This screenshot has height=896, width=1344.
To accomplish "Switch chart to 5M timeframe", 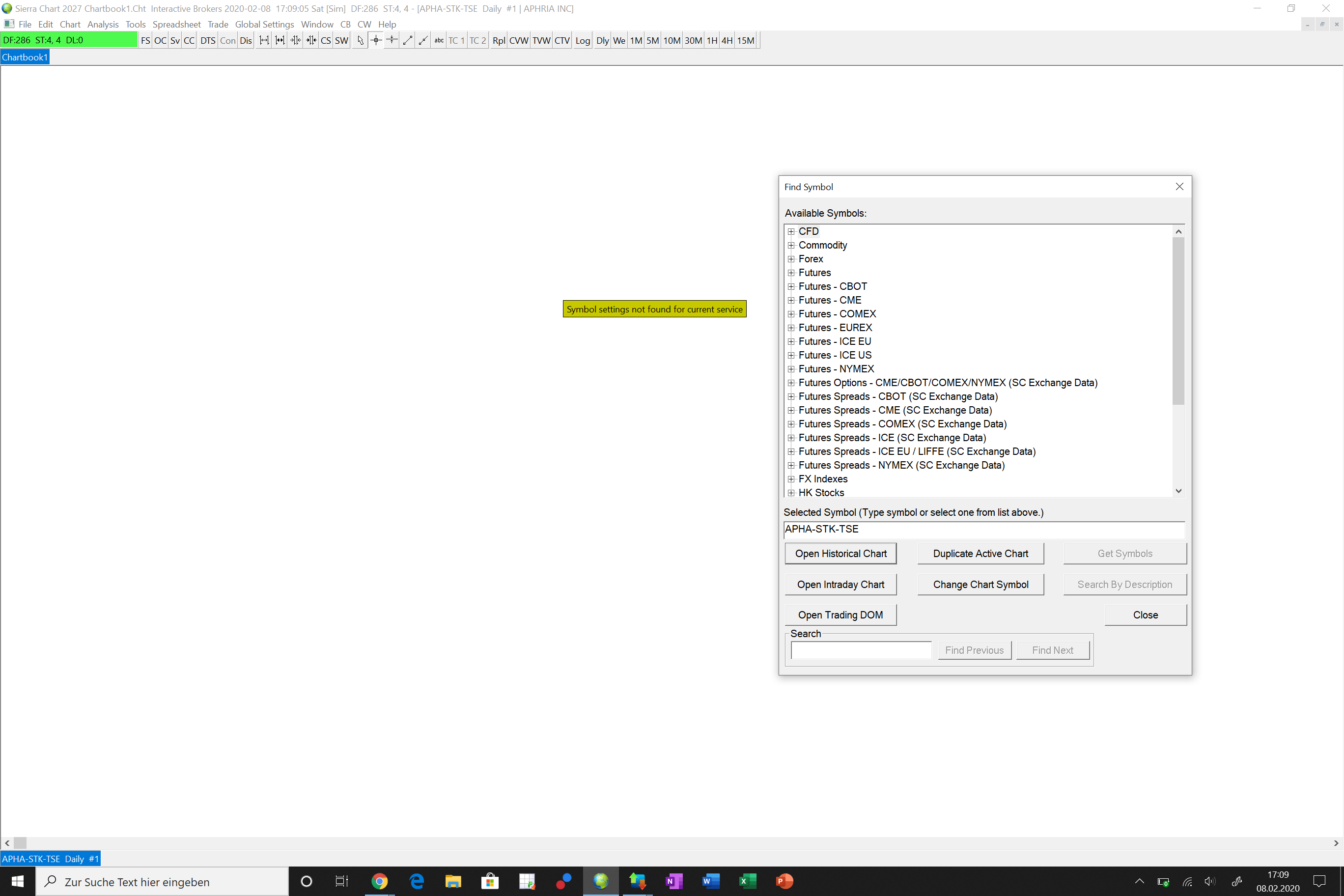I will 652,41.
